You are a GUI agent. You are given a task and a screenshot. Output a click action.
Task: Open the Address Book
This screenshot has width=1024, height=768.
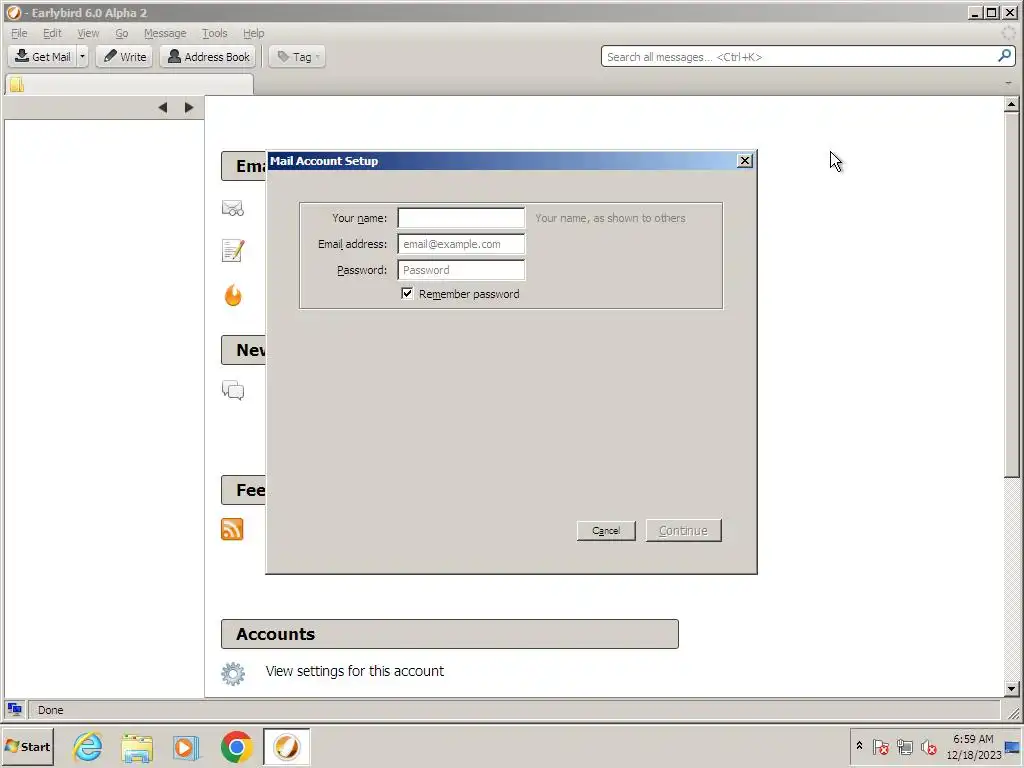209,57
